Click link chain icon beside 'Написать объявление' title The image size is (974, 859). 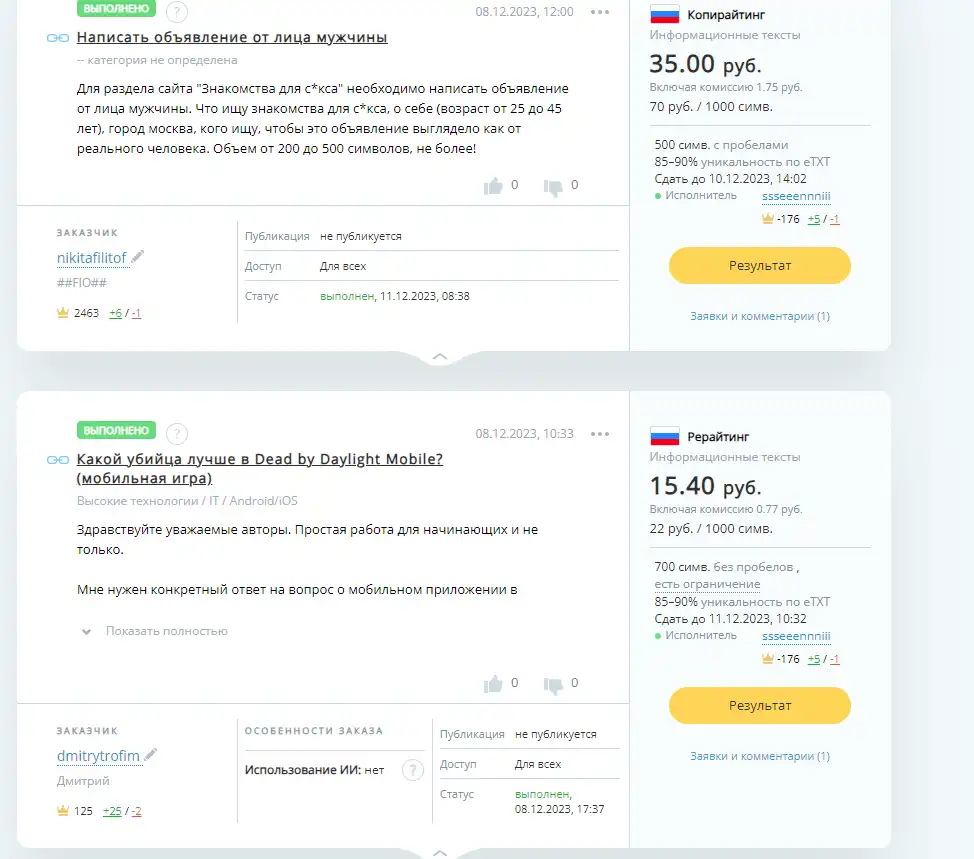coord(58,38)
